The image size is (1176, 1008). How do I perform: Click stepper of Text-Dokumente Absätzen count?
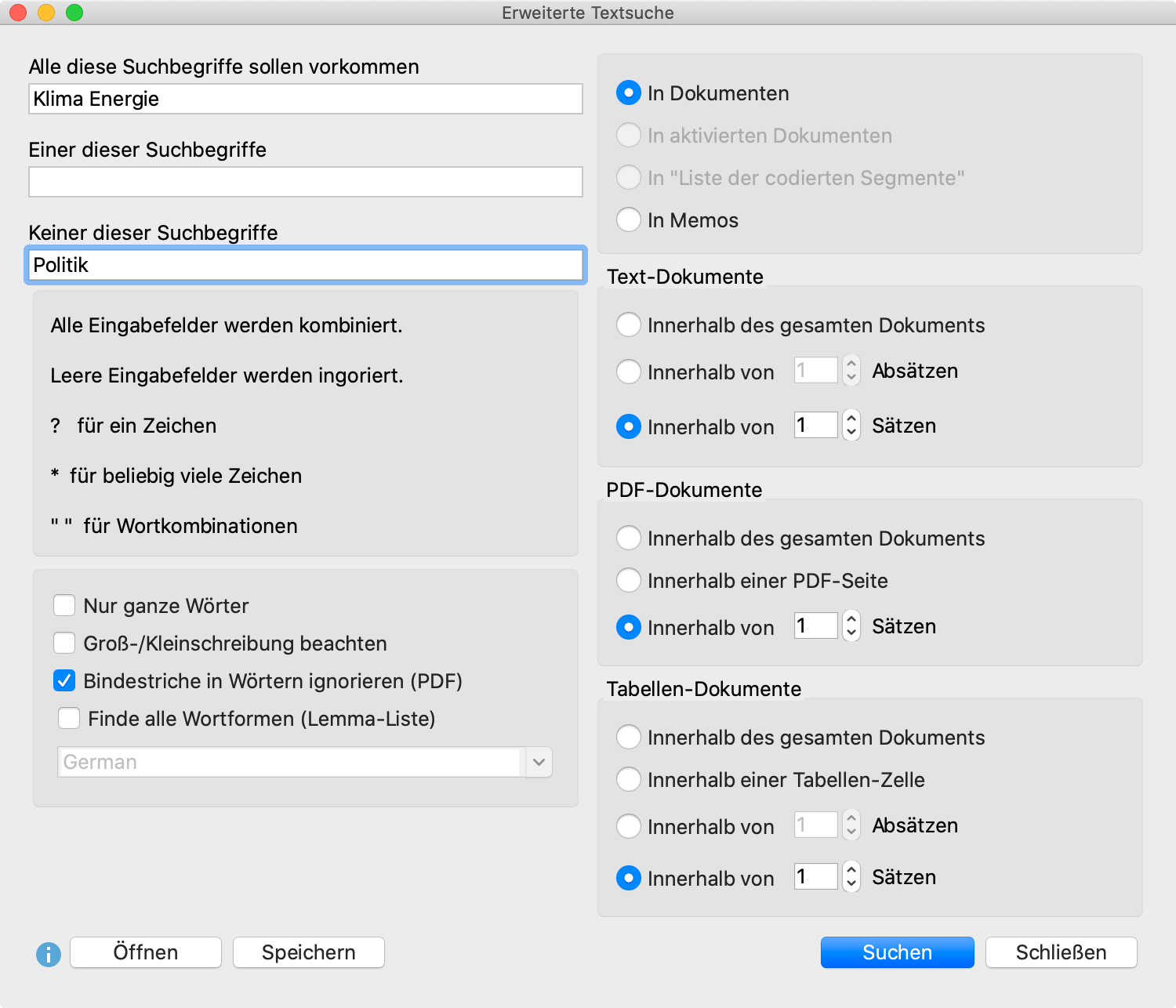(851, 371)
